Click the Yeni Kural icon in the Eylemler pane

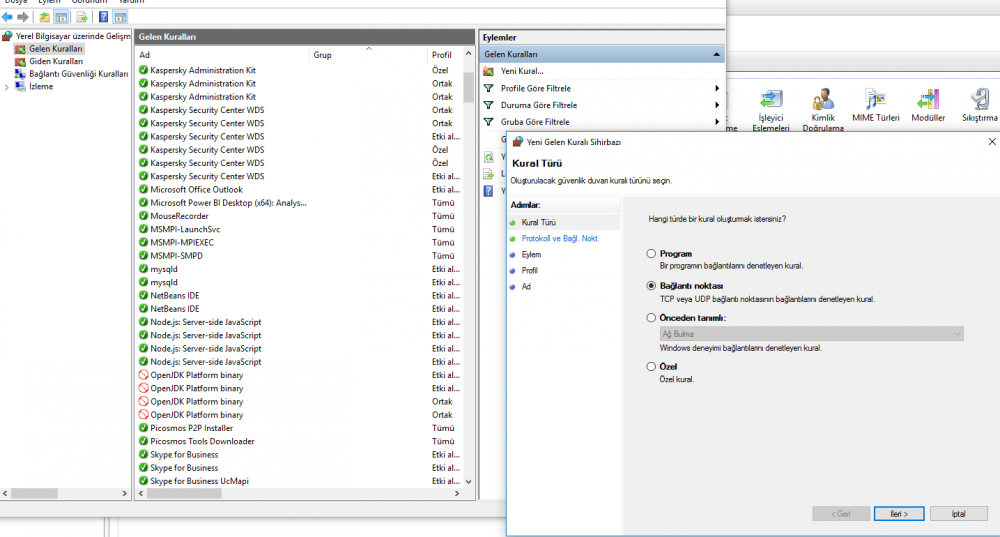point(489,71)
